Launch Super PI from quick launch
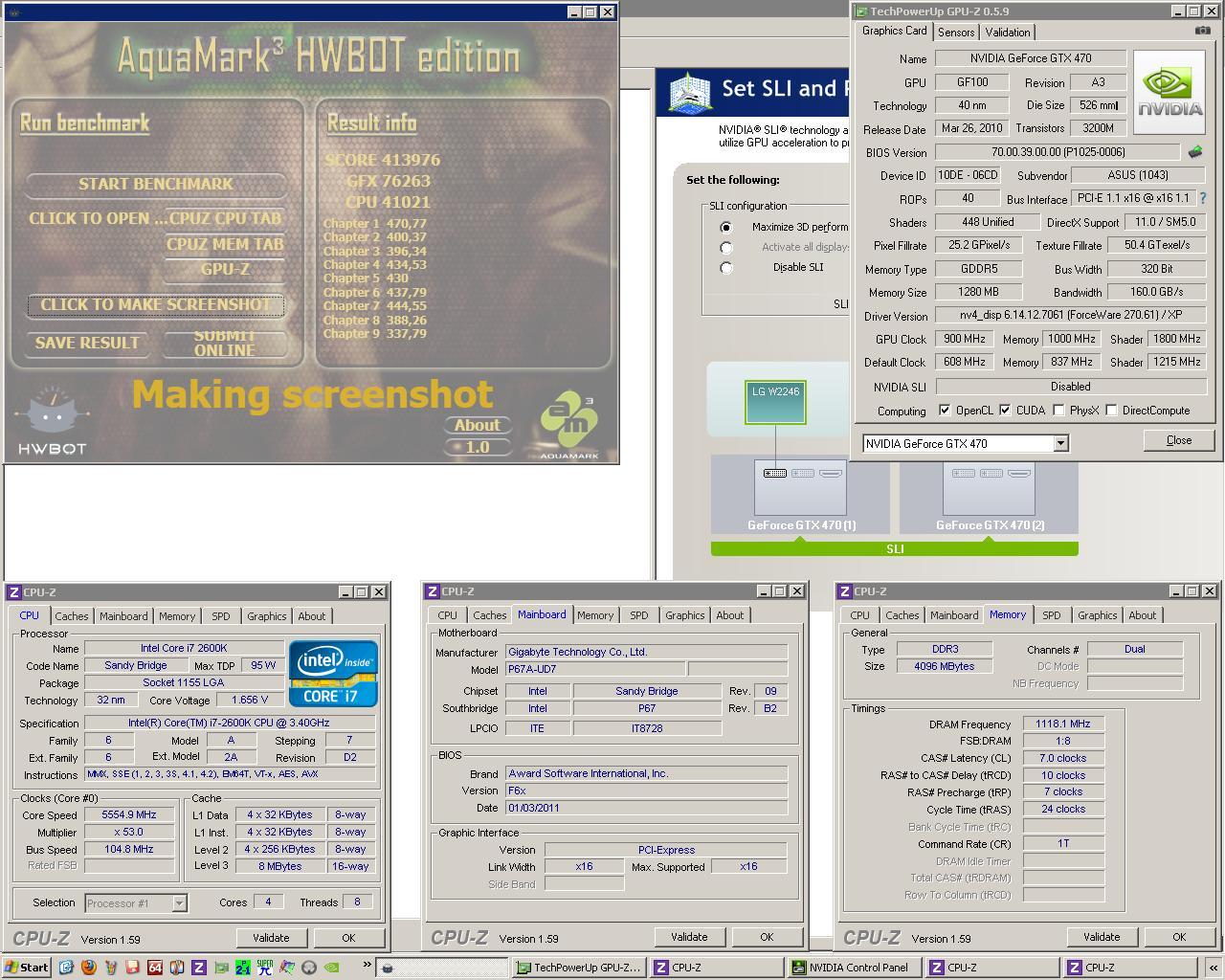This screenshot has width=1225, height=980. click(264, 968)
